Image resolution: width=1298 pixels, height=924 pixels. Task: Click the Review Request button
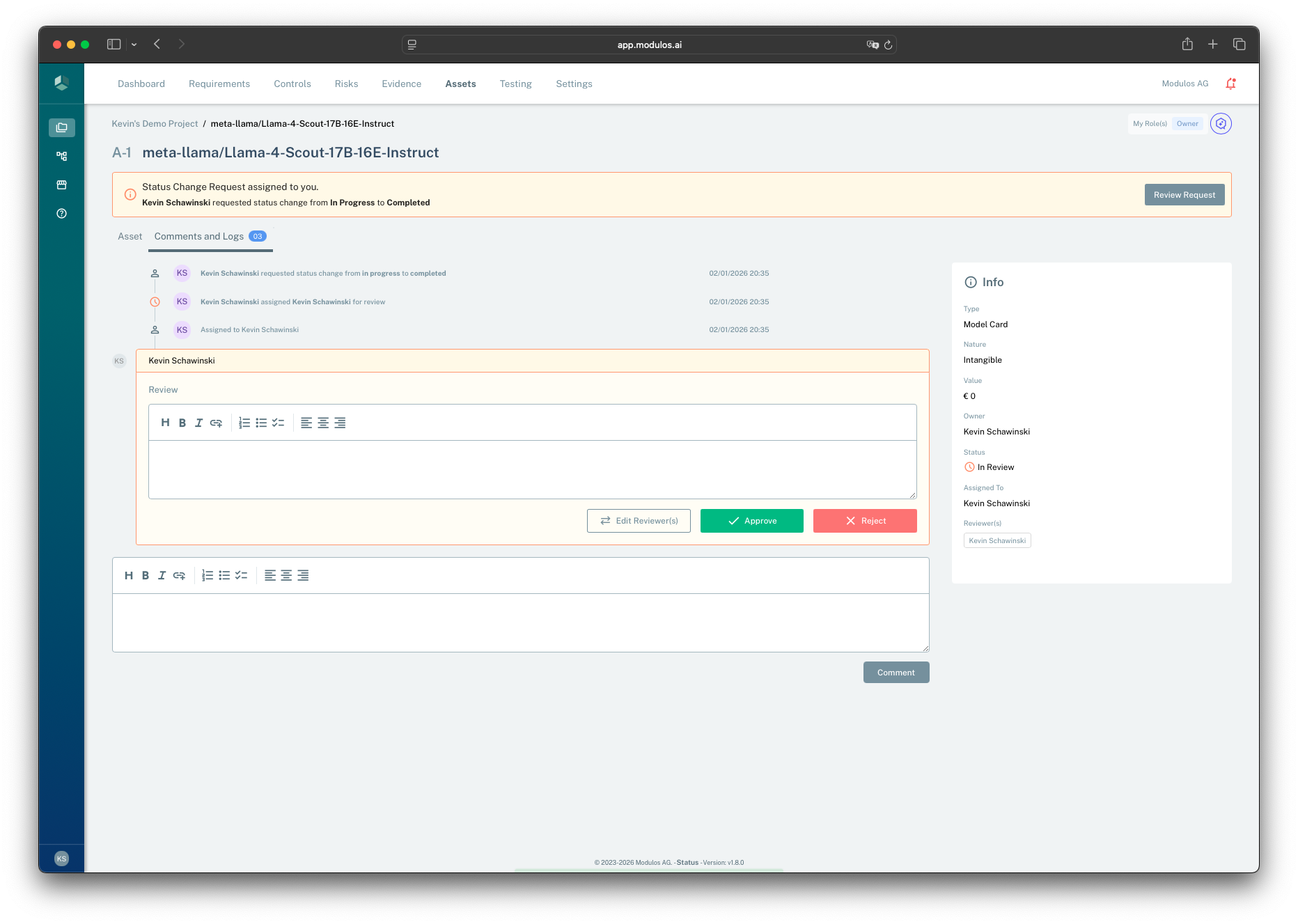[x=1184, y=194]
